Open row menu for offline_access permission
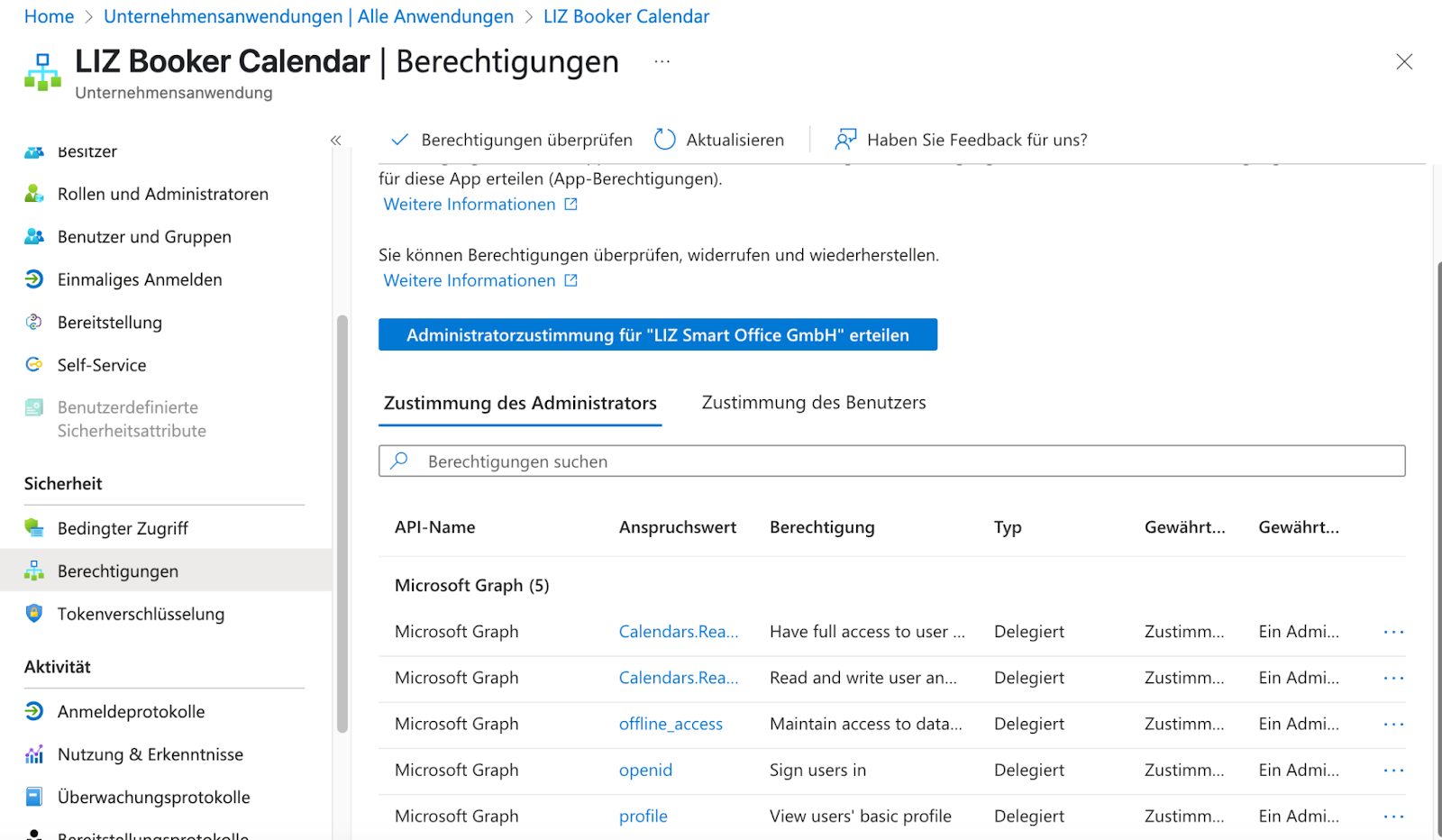 pos(1393,724)
